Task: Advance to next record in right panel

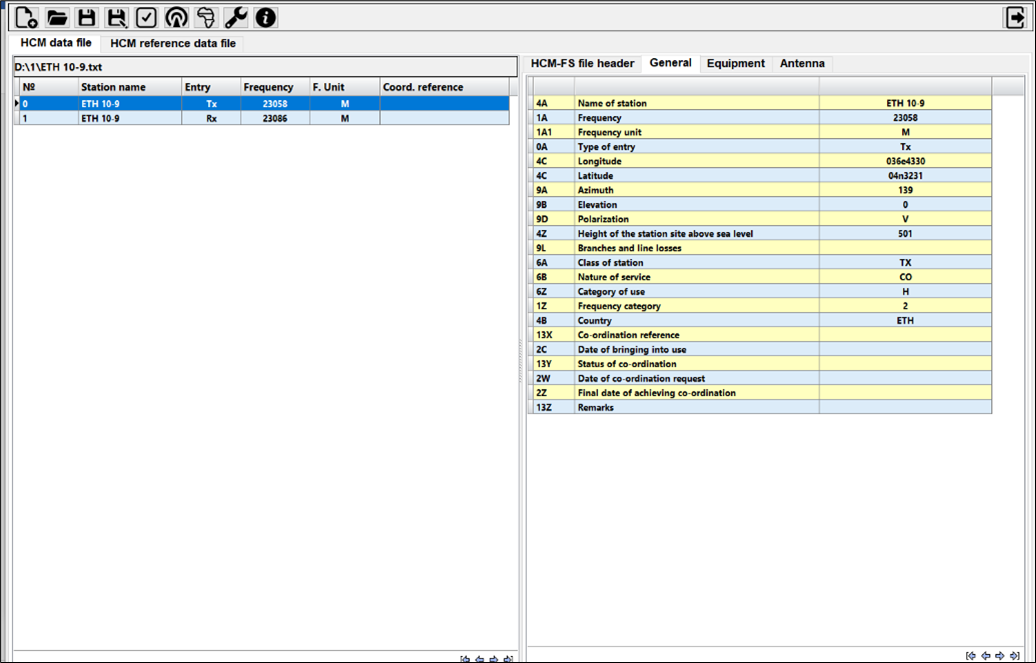Action: (999, 656)
